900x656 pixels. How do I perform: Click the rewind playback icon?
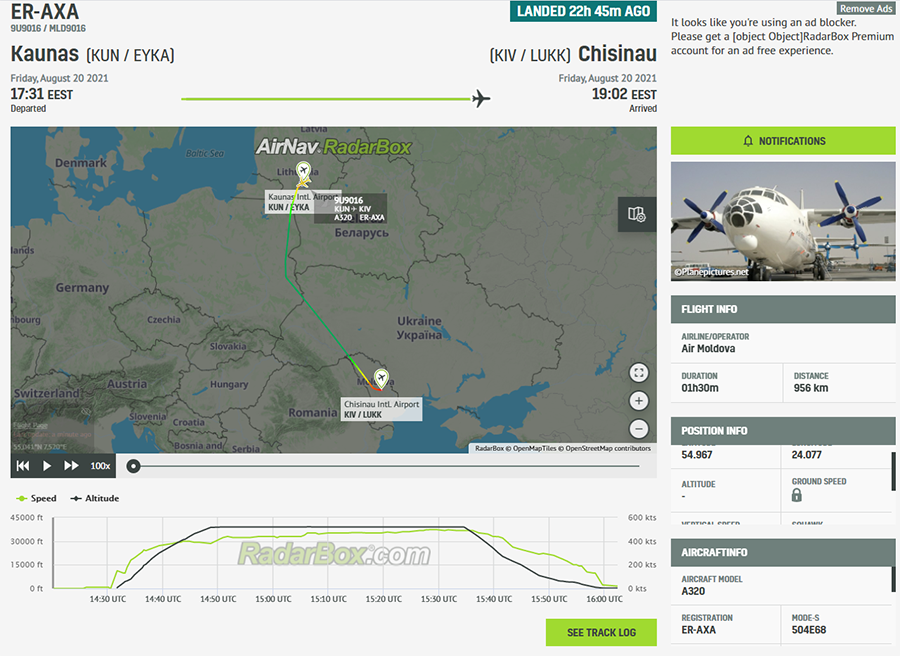(23, 466)
